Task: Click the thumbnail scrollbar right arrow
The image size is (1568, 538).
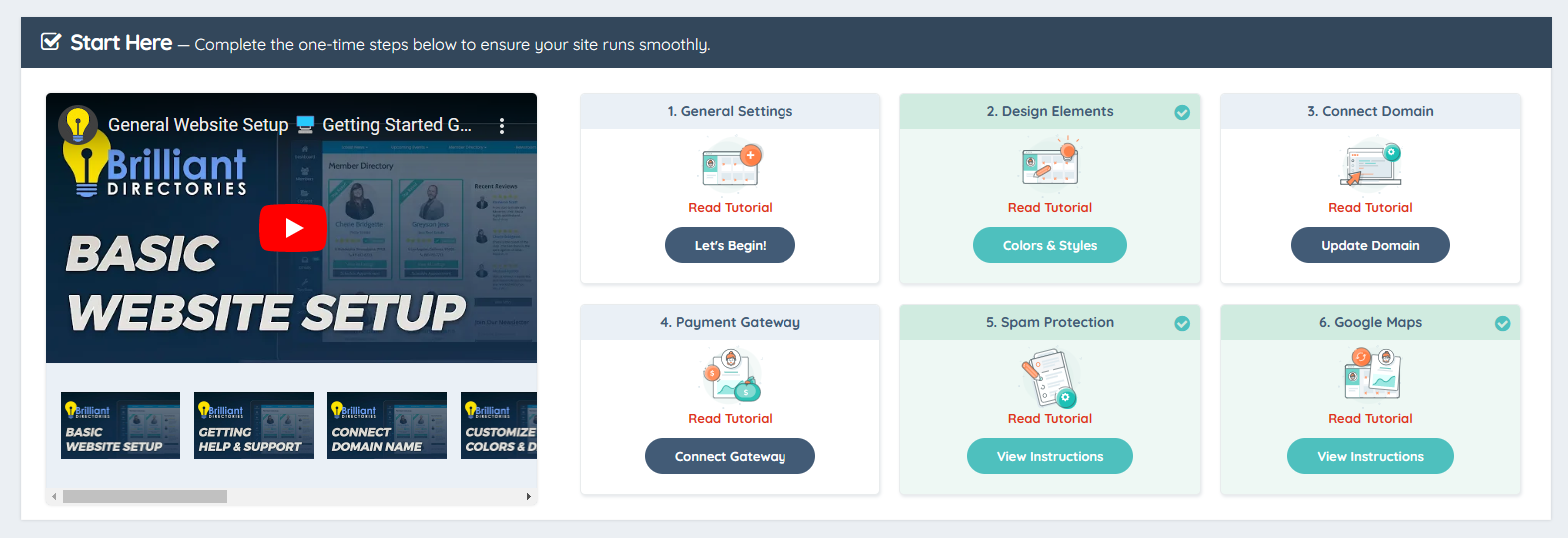Action: 529,496
